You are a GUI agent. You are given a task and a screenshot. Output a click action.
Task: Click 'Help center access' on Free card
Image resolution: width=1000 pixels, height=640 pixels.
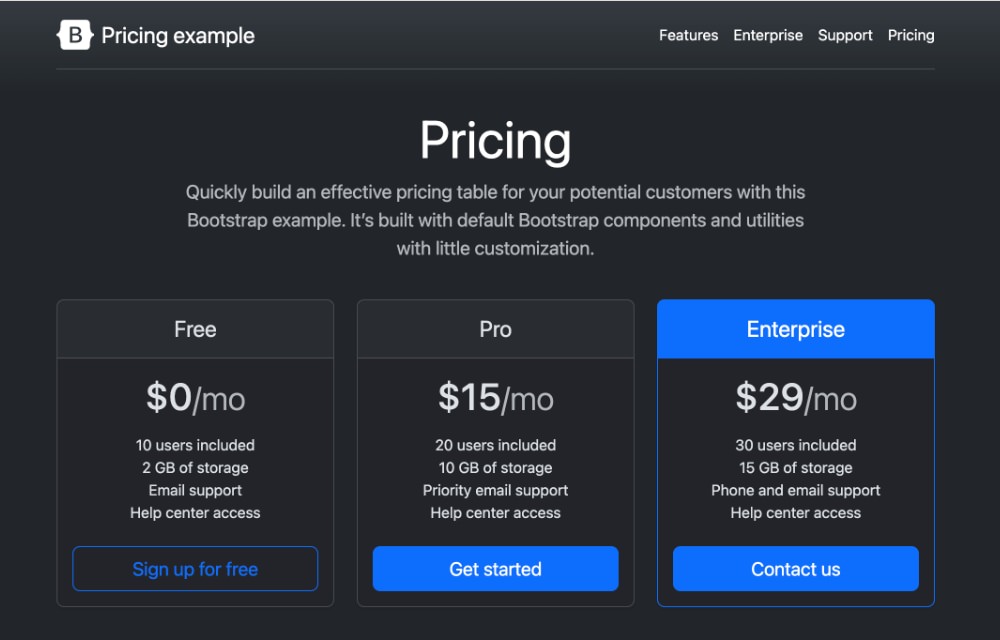pyautogui.click(x=194, y=512)
